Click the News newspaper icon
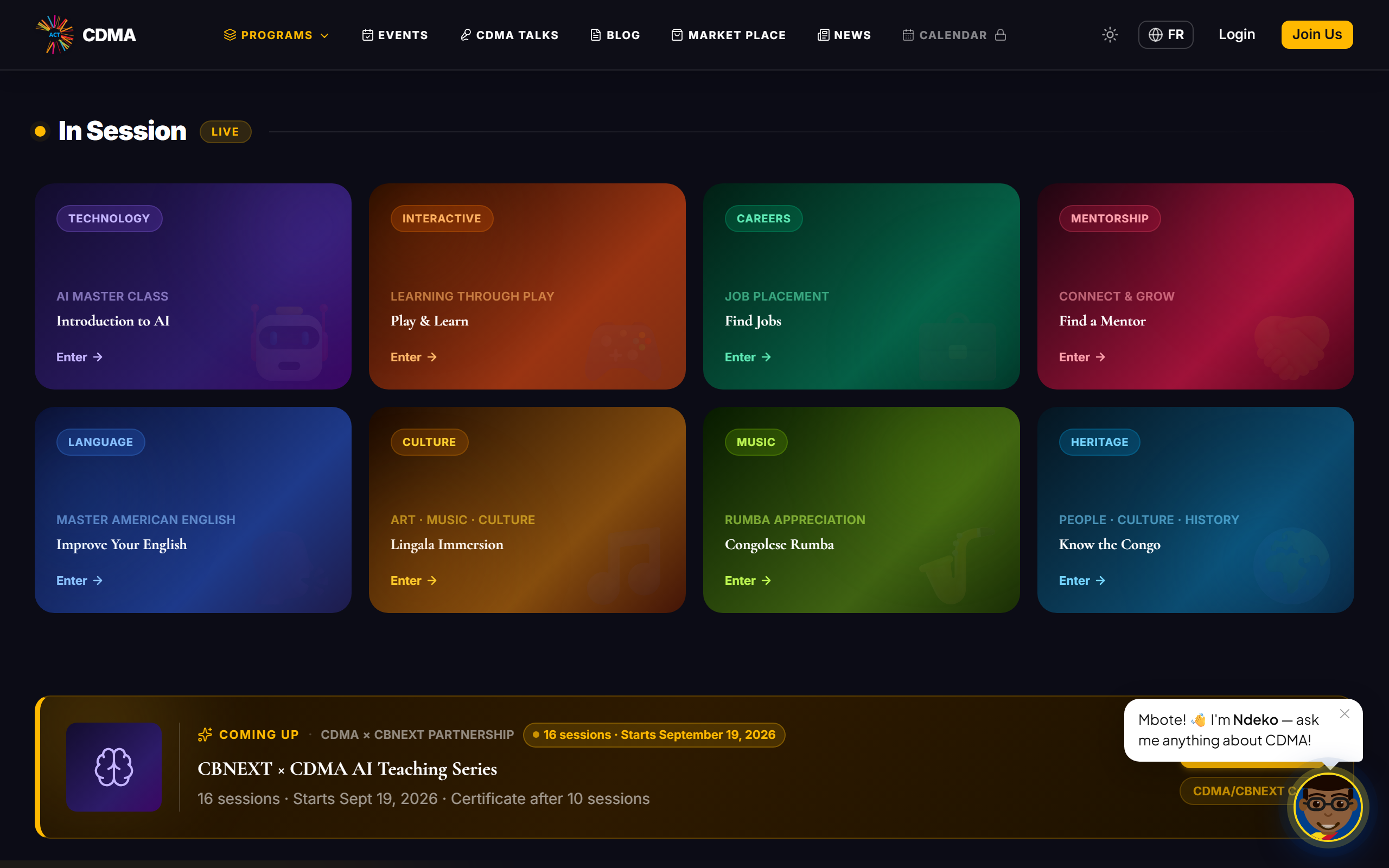The image size is (1389, 868). 823,35
